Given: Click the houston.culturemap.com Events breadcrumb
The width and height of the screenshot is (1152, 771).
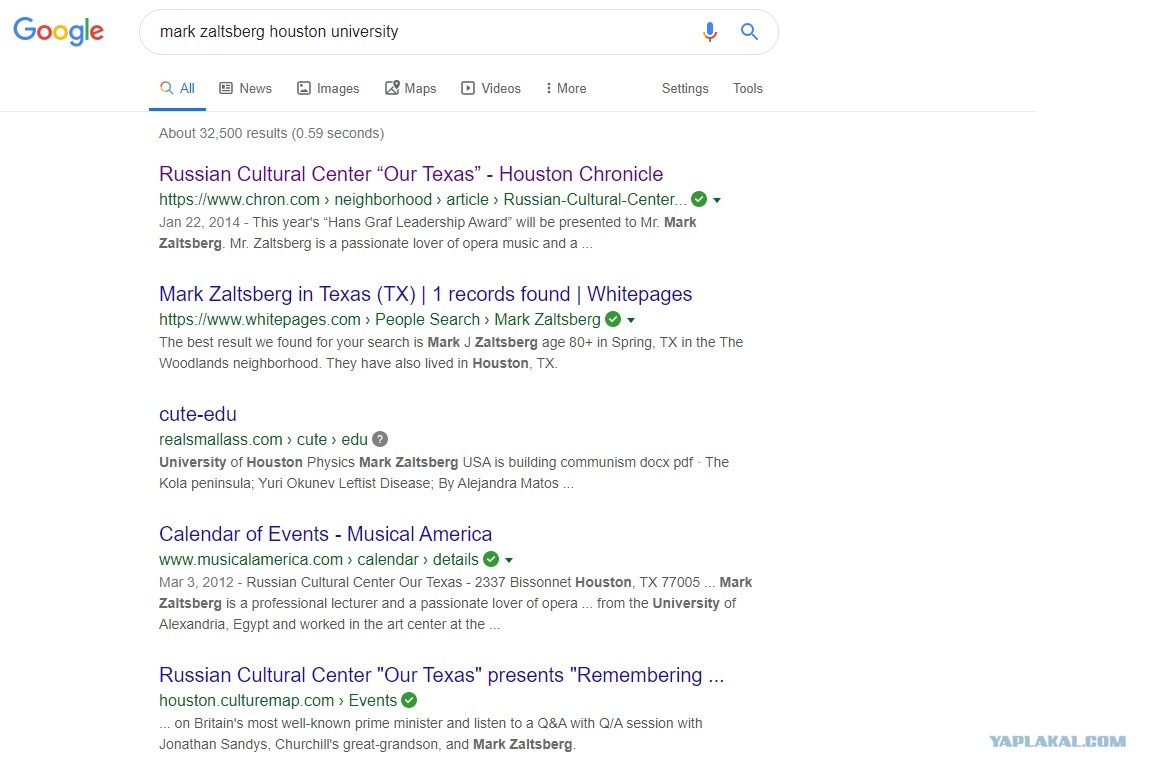Looking at the screenshot, I should click(278, 700).
